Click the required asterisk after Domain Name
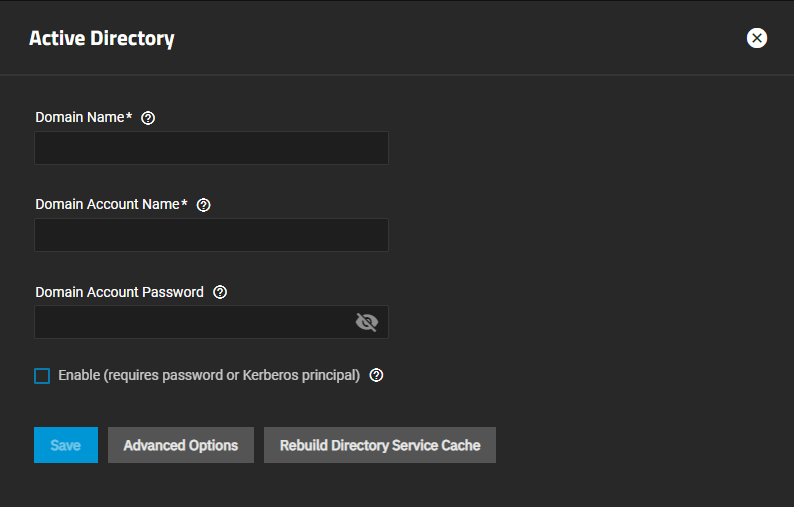794x507 pixels. [129, 116]
